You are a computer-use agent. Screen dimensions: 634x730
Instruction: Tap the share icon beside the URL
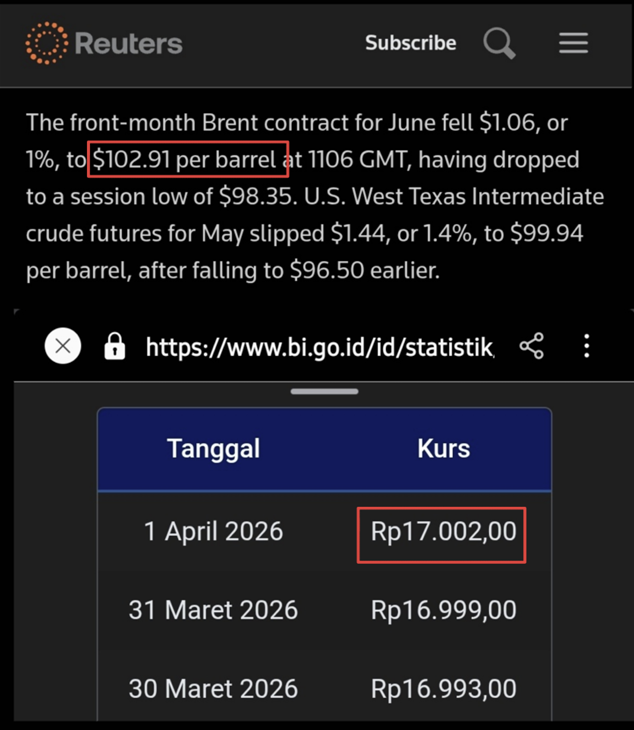[x=532, y=347]
